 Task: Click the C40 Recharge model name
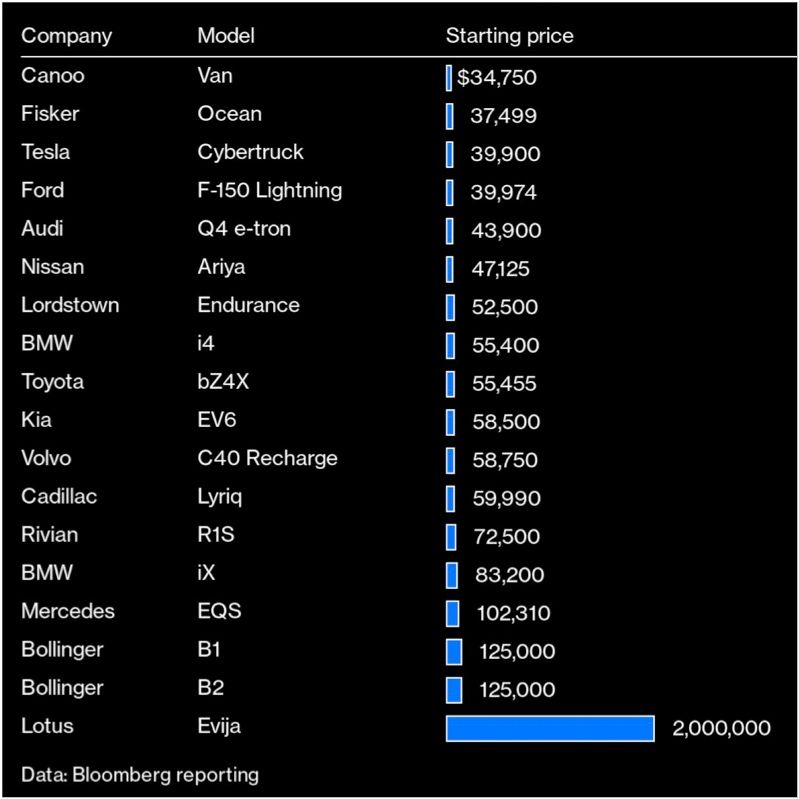[x=267, y=458]
